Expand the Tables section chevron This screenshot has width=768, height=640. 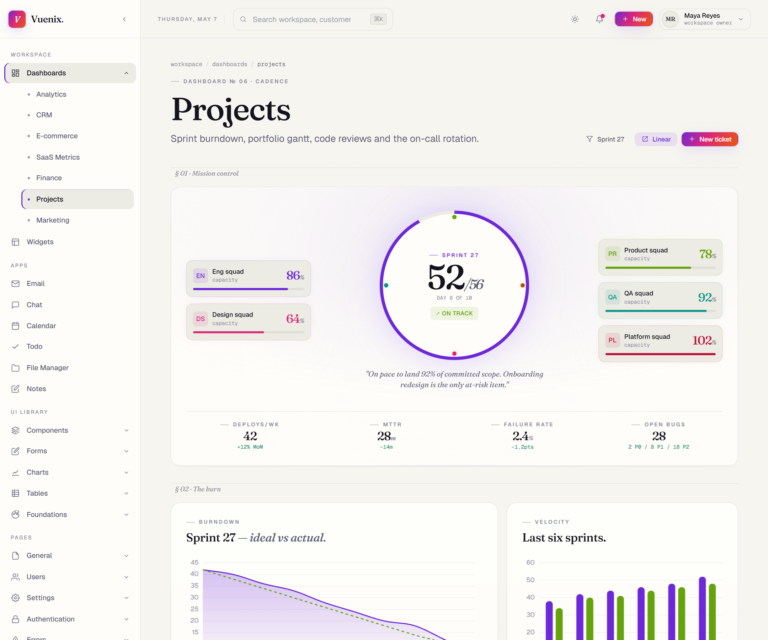pyautogui.click(x=126, y=493)
